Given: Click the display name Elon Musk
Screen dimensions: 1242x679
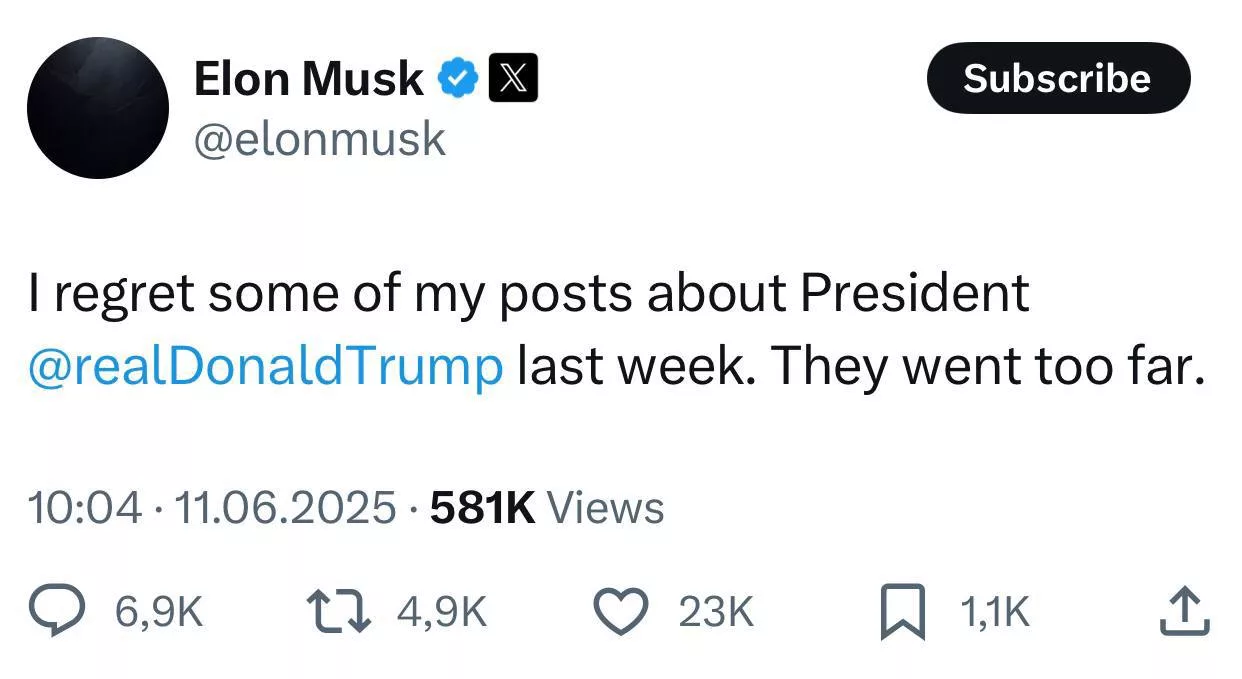Looking at the screenshot, I should tap(308, 79).
